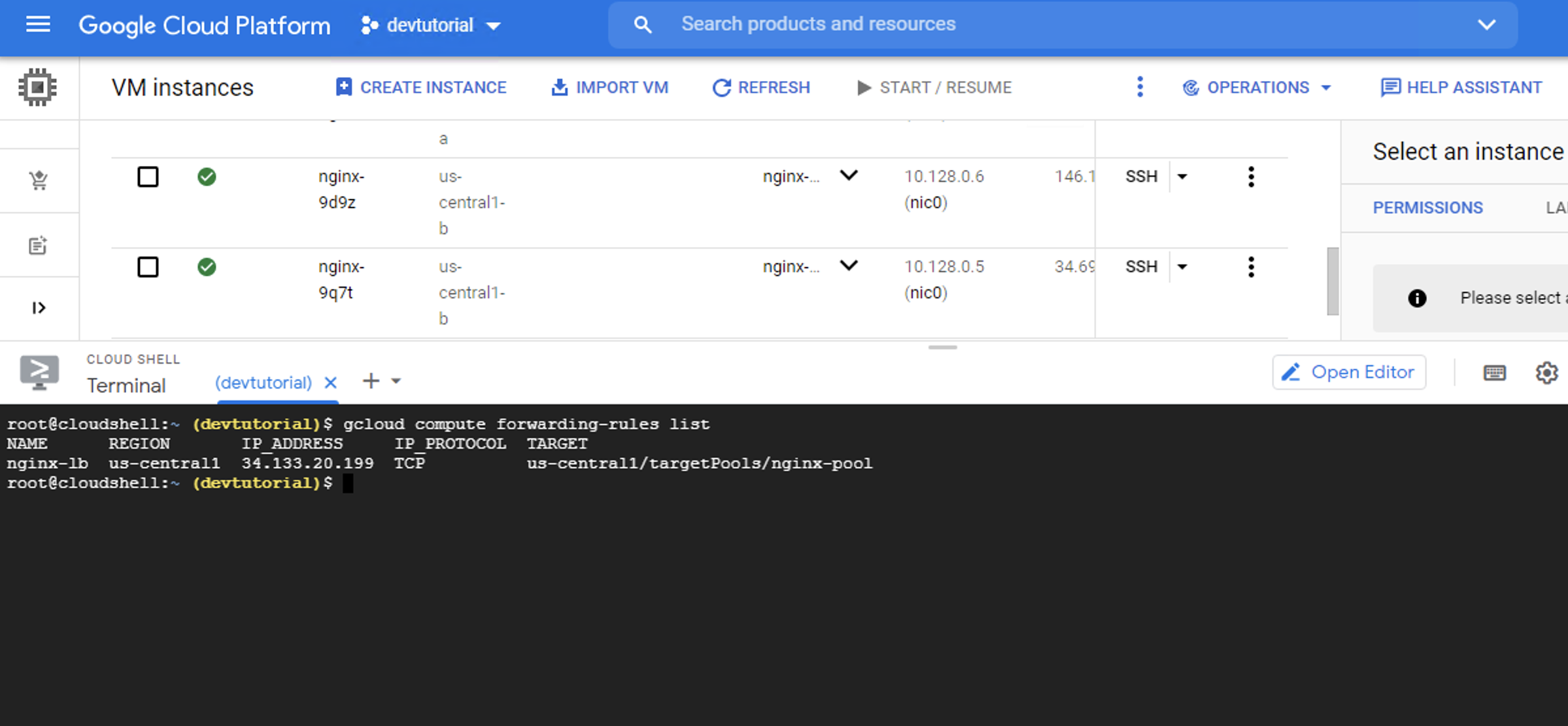Select the (devtutorial) terminal tab

[x=263, y=383]
